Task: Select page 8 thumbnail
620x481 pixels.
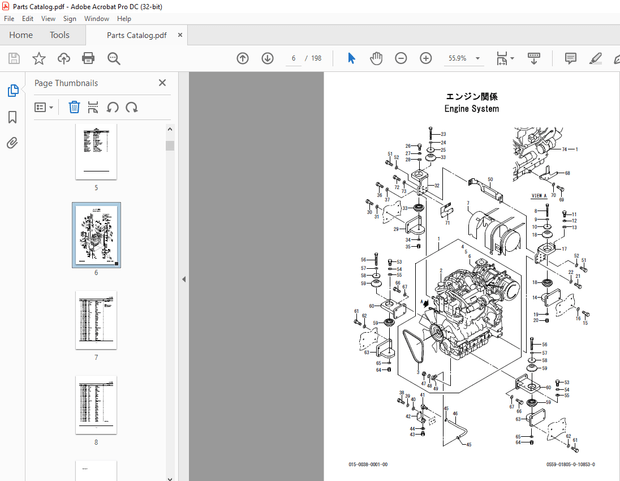Action: click(x=96, y=405)
